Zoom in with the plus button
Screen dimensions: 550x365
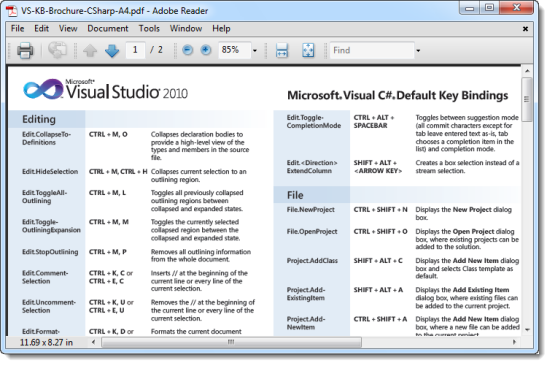(x=206, y=50)
